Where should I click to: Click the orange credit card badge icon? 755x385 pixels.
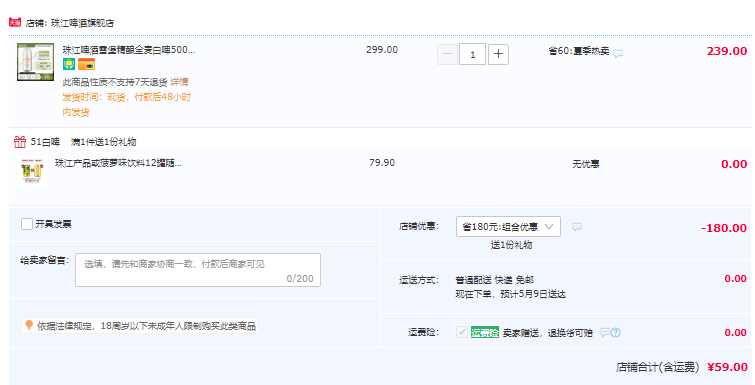[87, 64]
